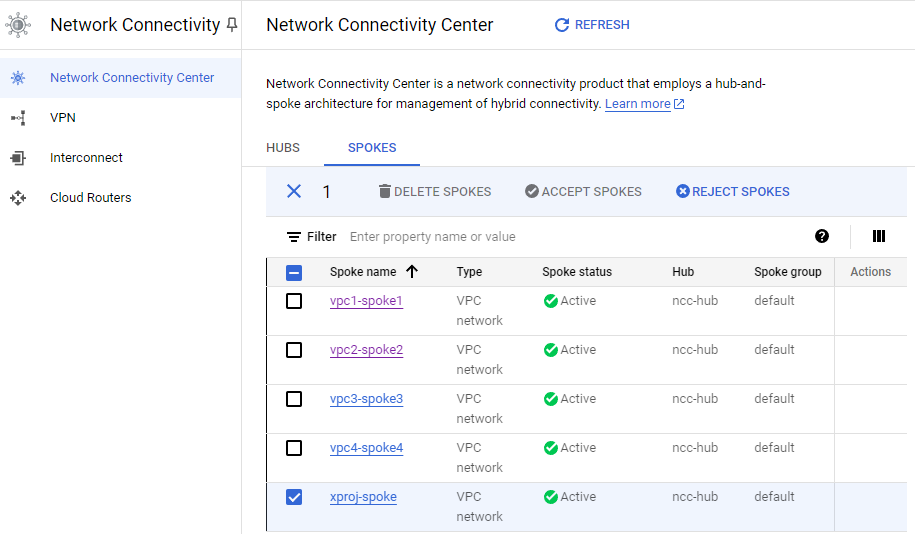Click the Network Connectivity product logo icon
This screenshot has width=915, height=534.
pyautogui.click(x=18, y=25)
